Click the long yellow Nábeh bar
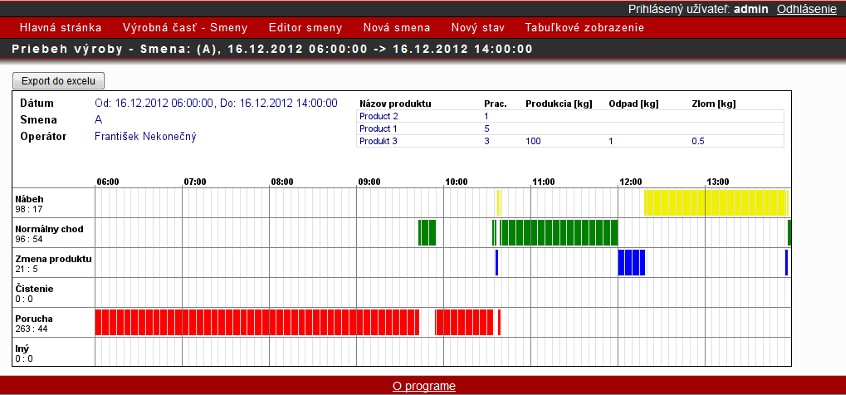The image size is (846, 395). point(717,202)
